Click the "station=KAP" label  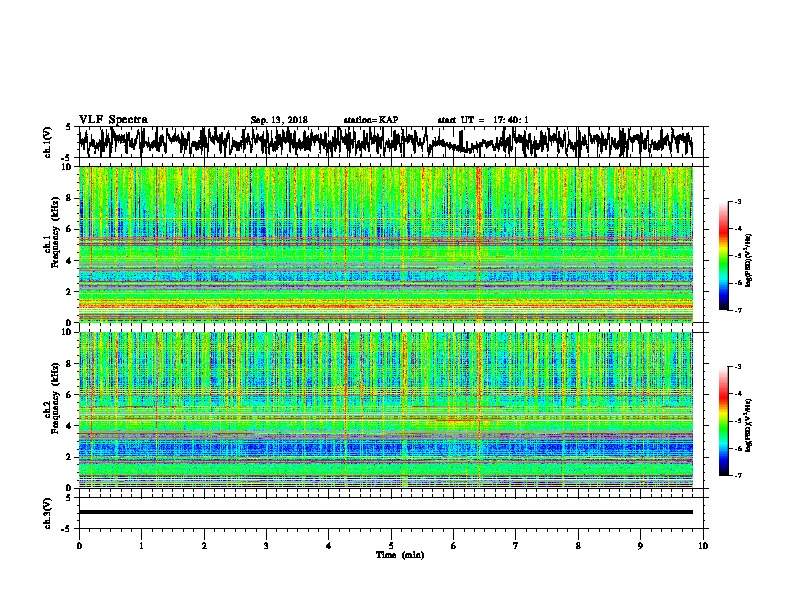tap(371, 120)
